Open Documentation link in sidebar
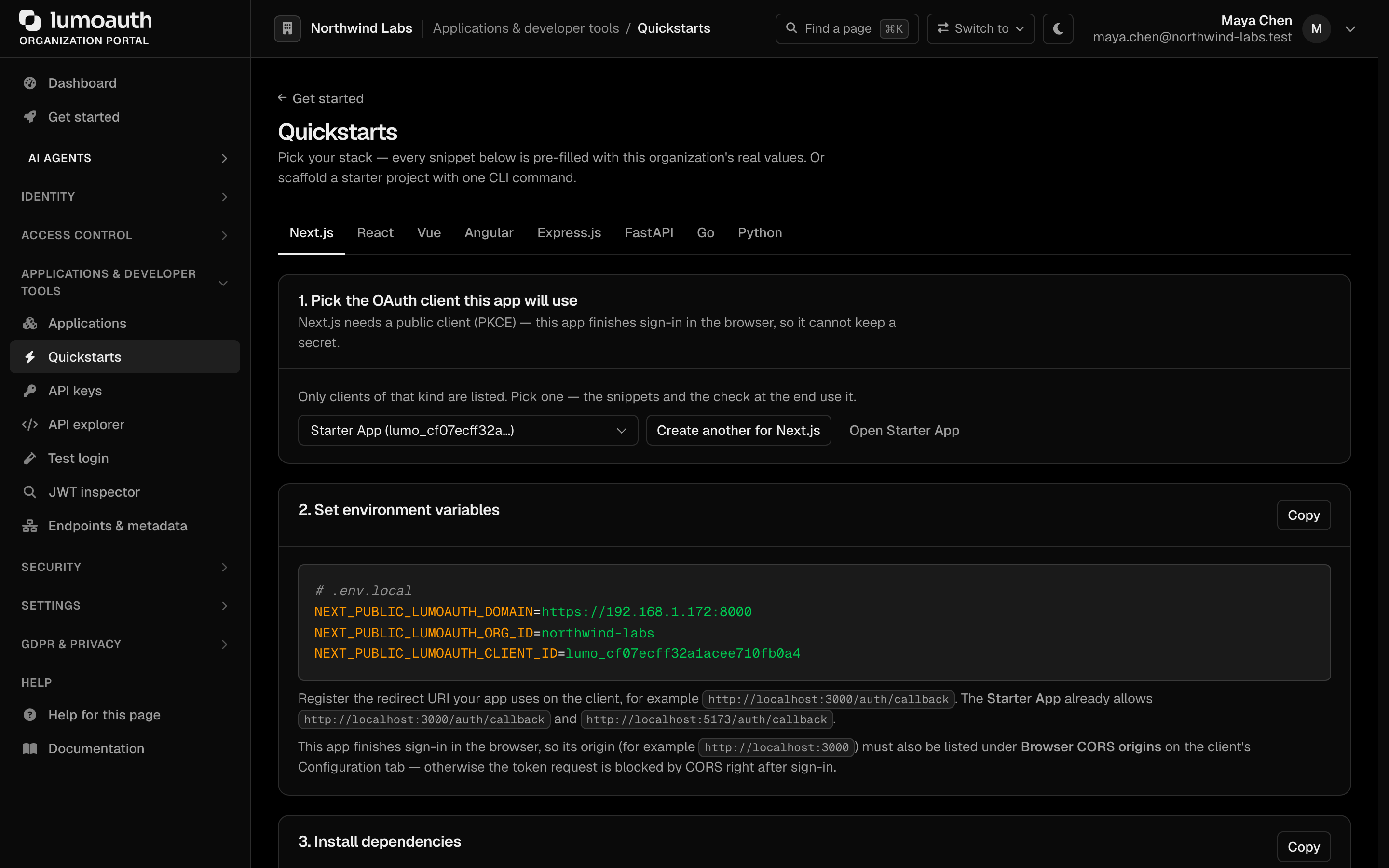Screen dimensions: 1389x868 [124, 748]
